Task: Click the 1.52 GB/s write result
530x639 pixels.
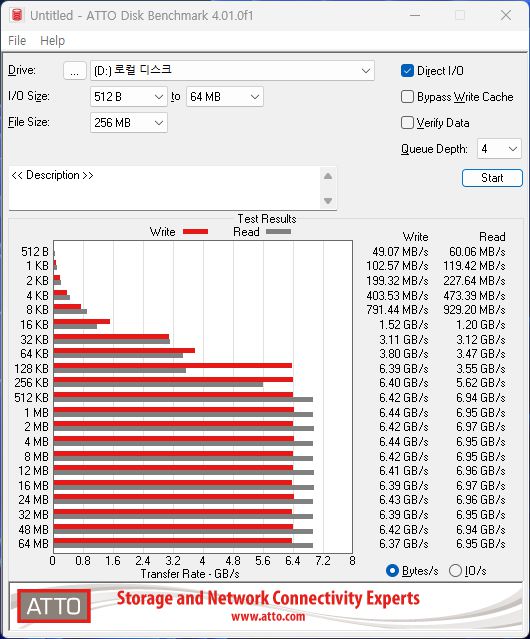Action: pos(404,325)
